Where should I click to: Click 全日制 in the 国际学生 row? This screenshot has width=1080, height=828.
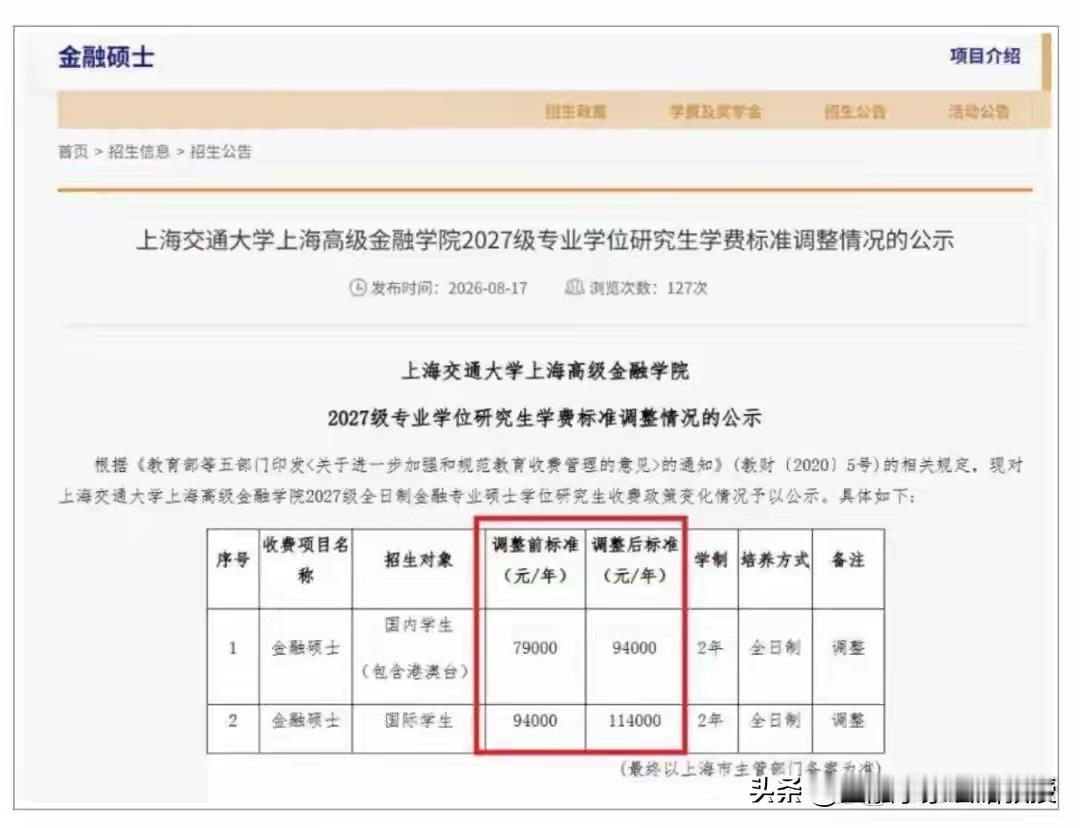click(775, 721)
